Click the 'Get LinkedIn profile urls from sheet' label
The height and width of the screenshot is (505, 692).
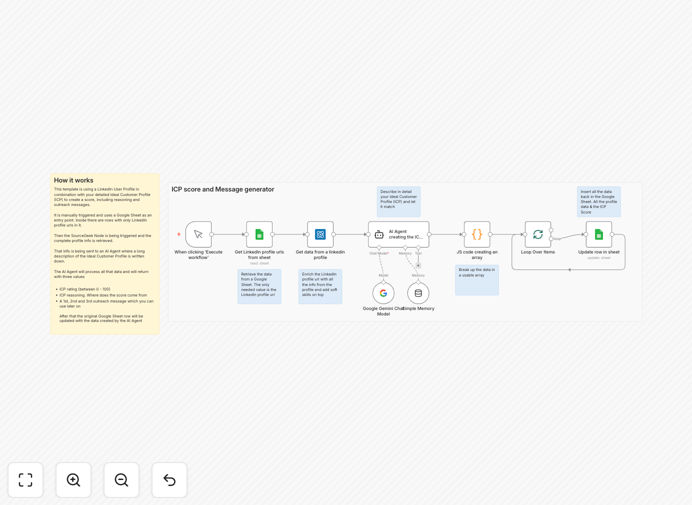260,255
